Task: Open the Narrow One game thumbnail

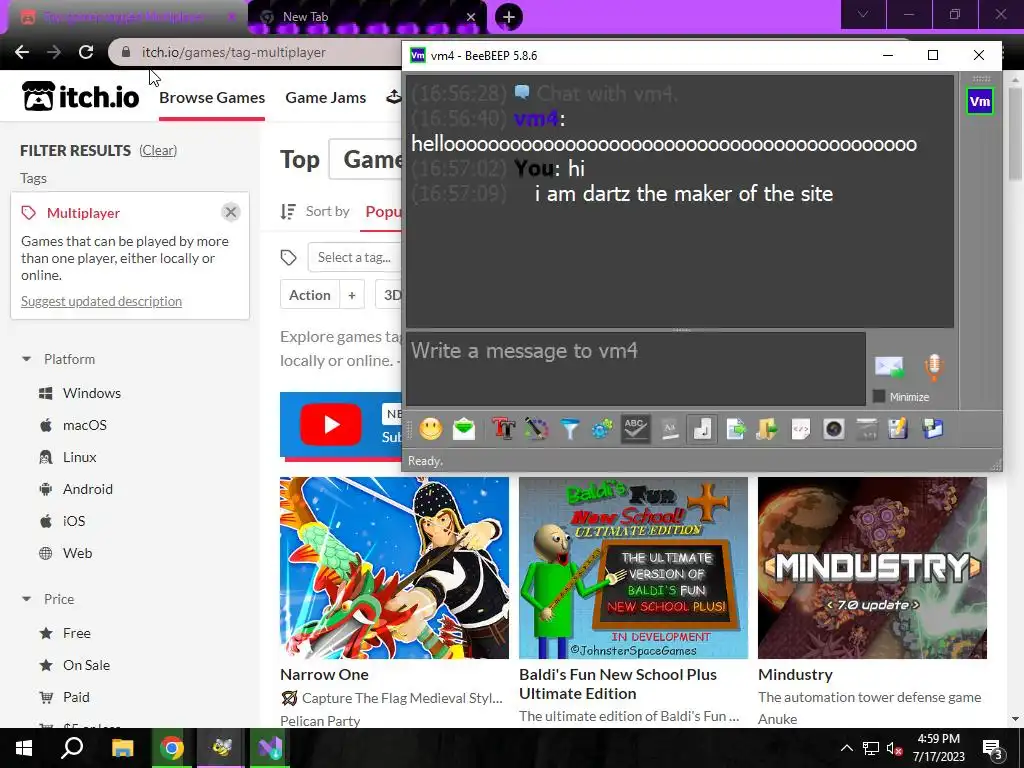Action: (x=394, y=568)
